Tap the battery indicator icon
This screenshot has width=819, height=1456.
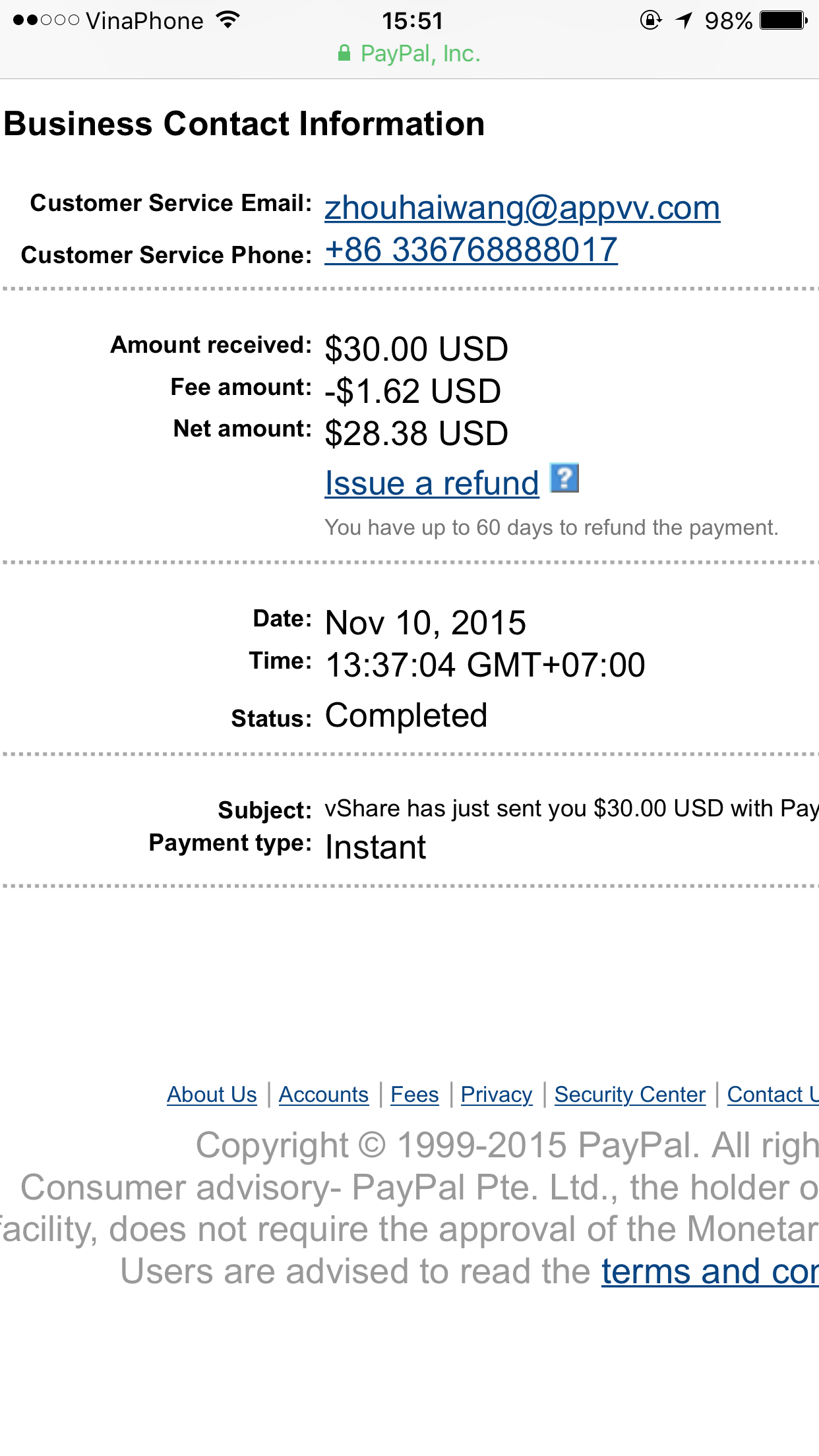click(783, 20)
